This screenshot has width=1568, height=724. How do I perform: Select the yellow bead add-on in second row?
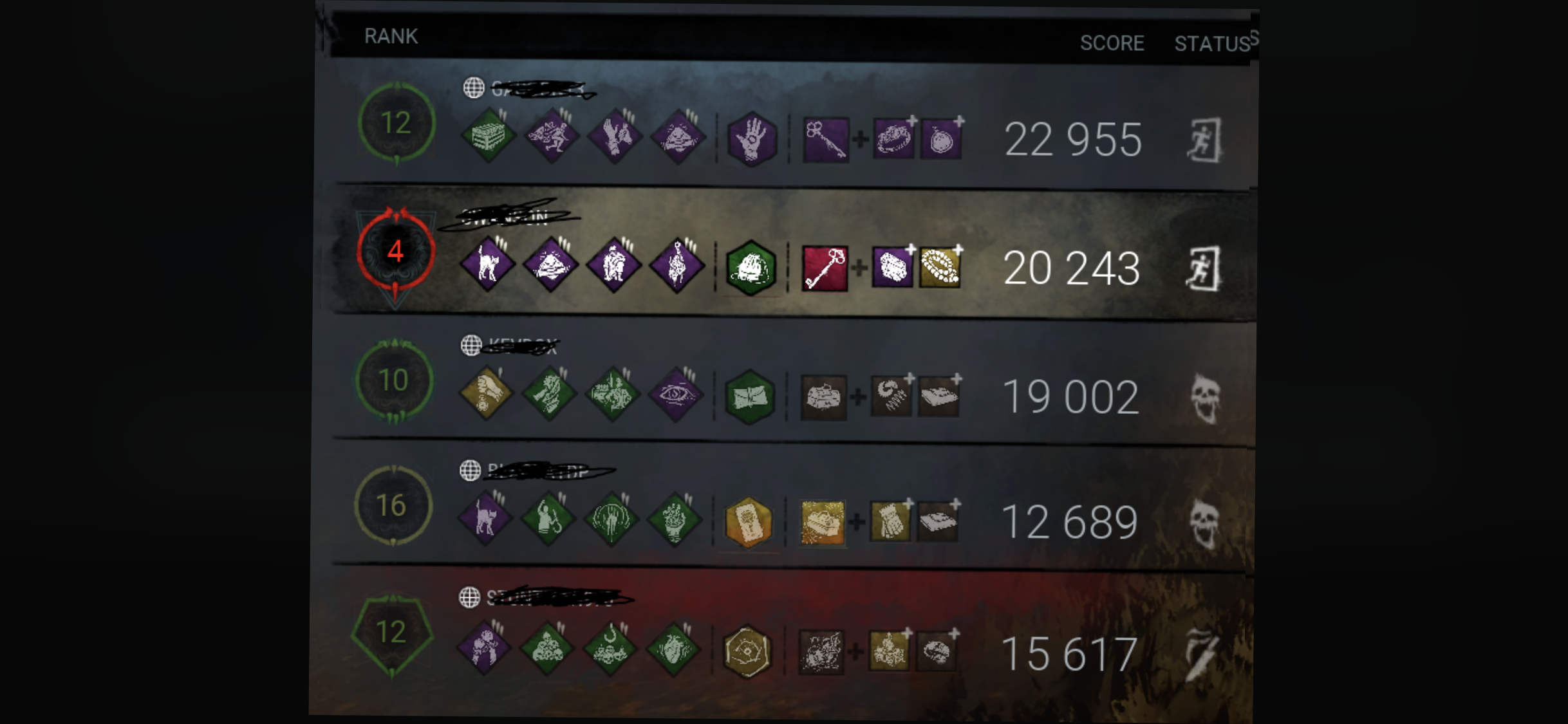point(940,266)
